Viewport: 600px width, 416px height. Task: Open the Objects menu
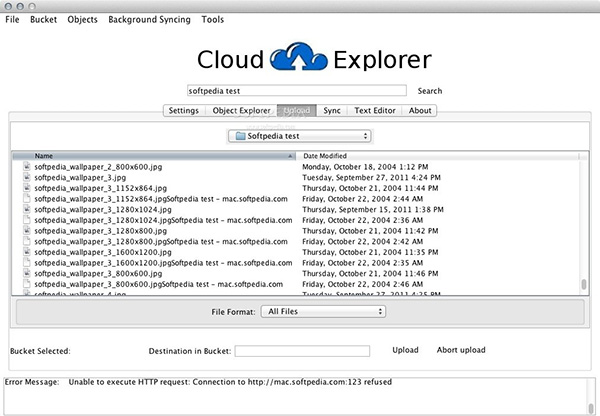coord(82,20)
